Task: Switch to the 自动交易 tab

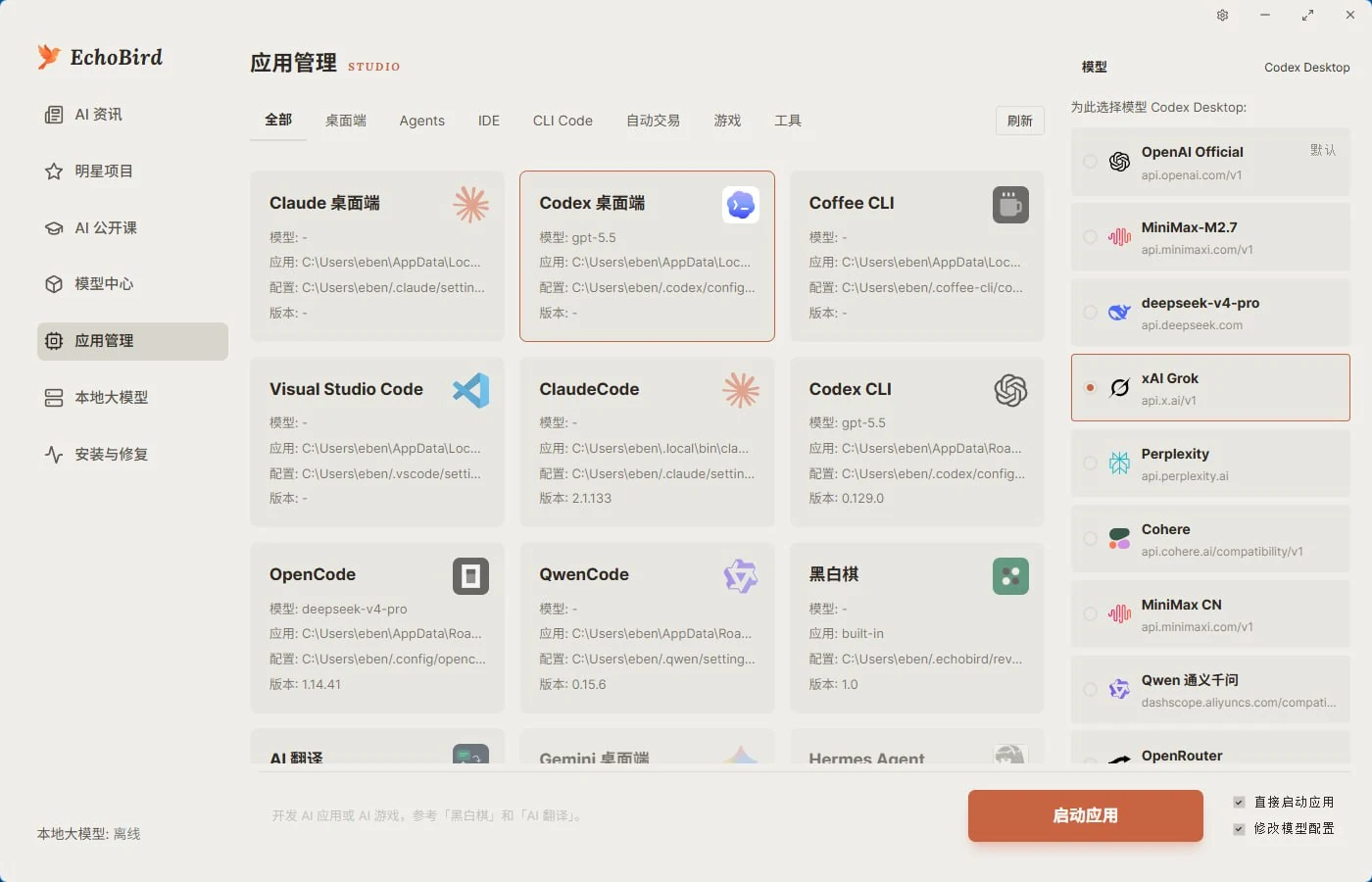Action: [654, 121]
